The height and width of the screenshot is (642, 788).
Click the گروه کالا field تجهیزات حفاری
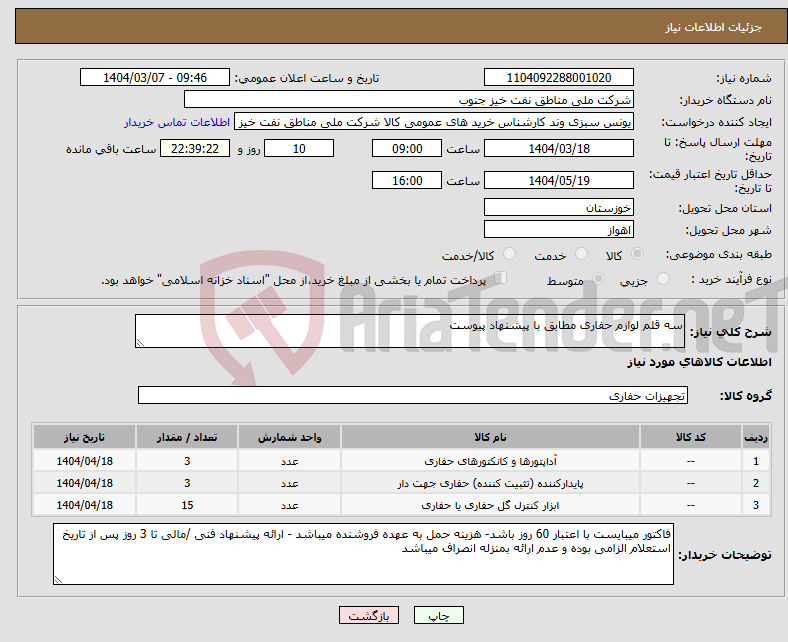point(413,395)
